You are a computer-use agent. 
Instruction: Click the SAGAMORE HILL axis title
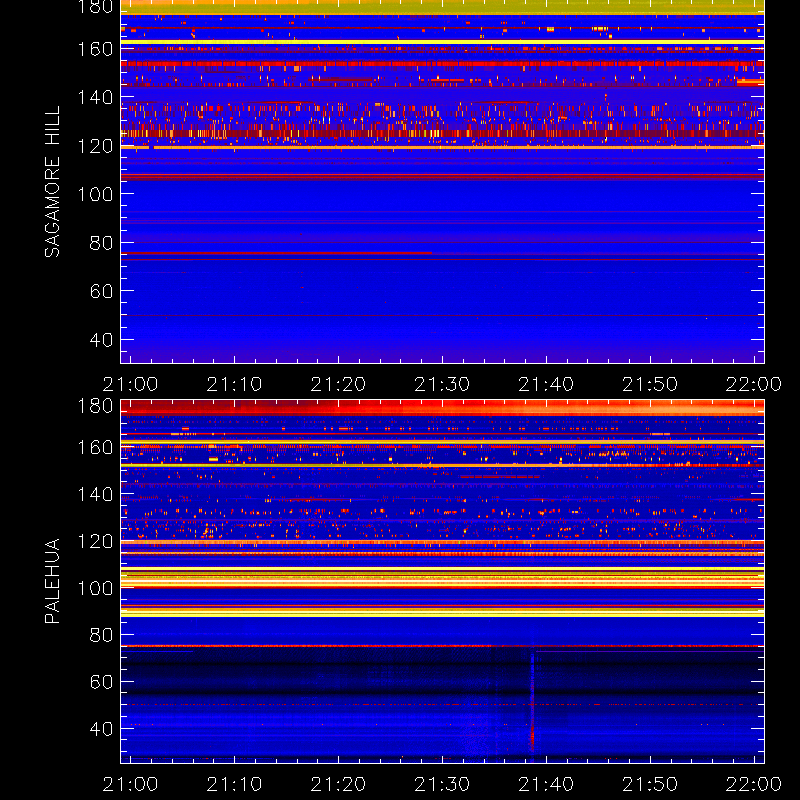coord(52,182)
